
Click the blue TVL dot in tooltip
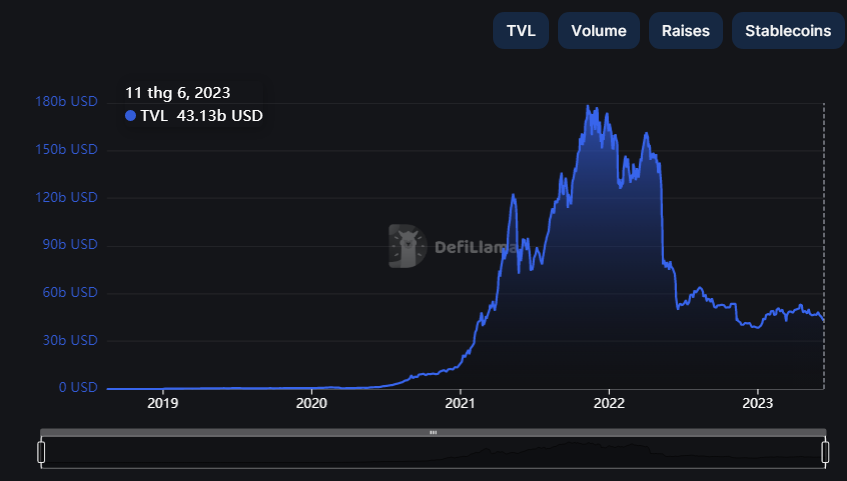click(x=130, y=116)
